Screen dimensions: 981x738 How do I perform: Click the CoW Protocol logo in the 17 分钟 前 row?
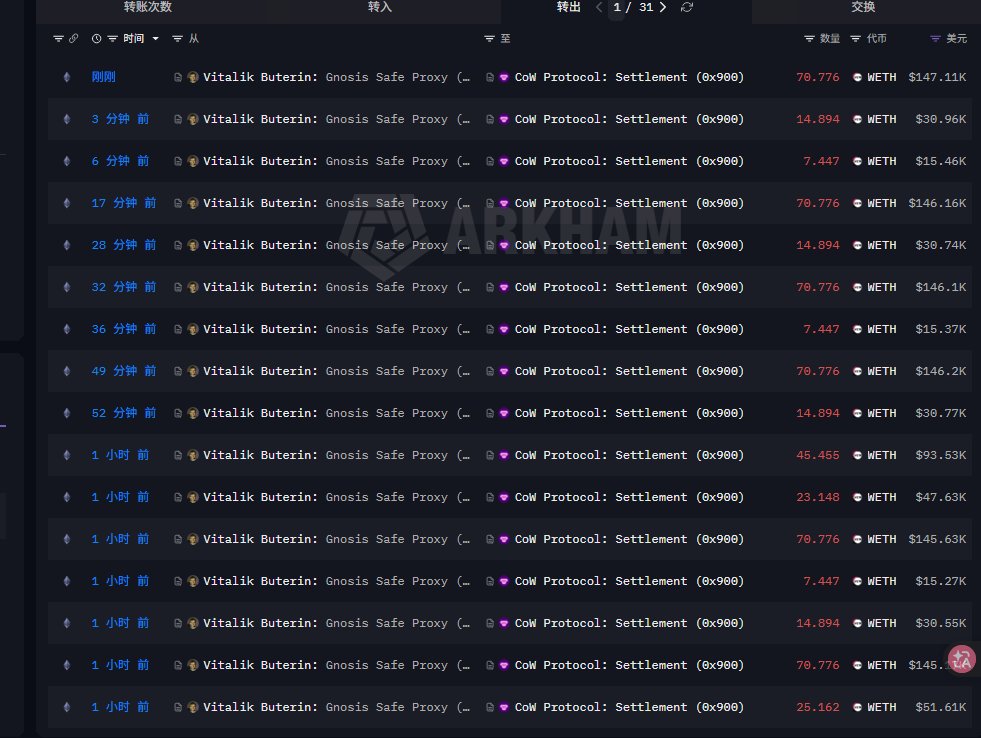pyautogui.click(x=504, y=203)
